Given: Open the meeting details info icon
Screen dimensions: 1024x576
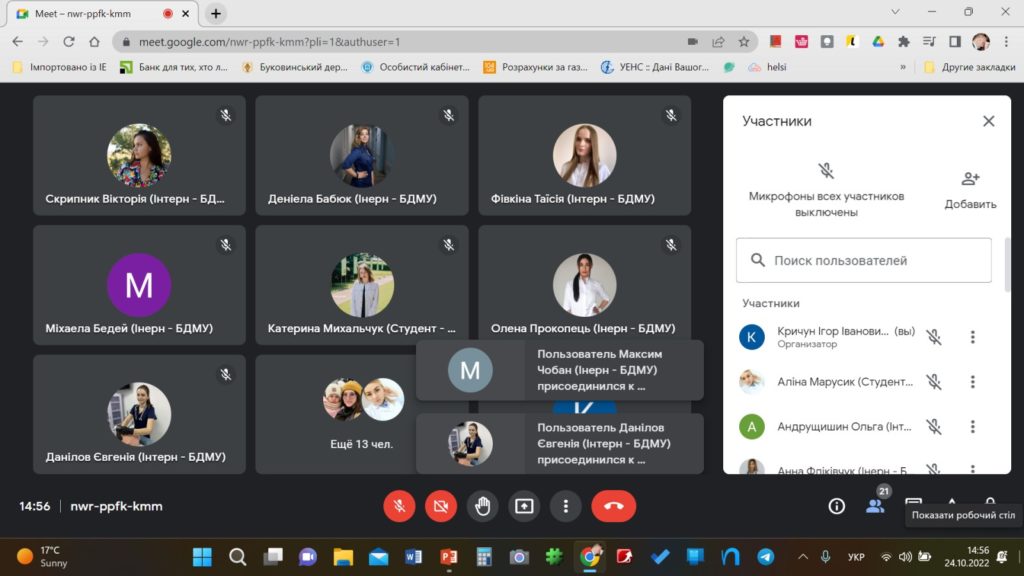Looking at the screenshot, I should tap(837, 506).
